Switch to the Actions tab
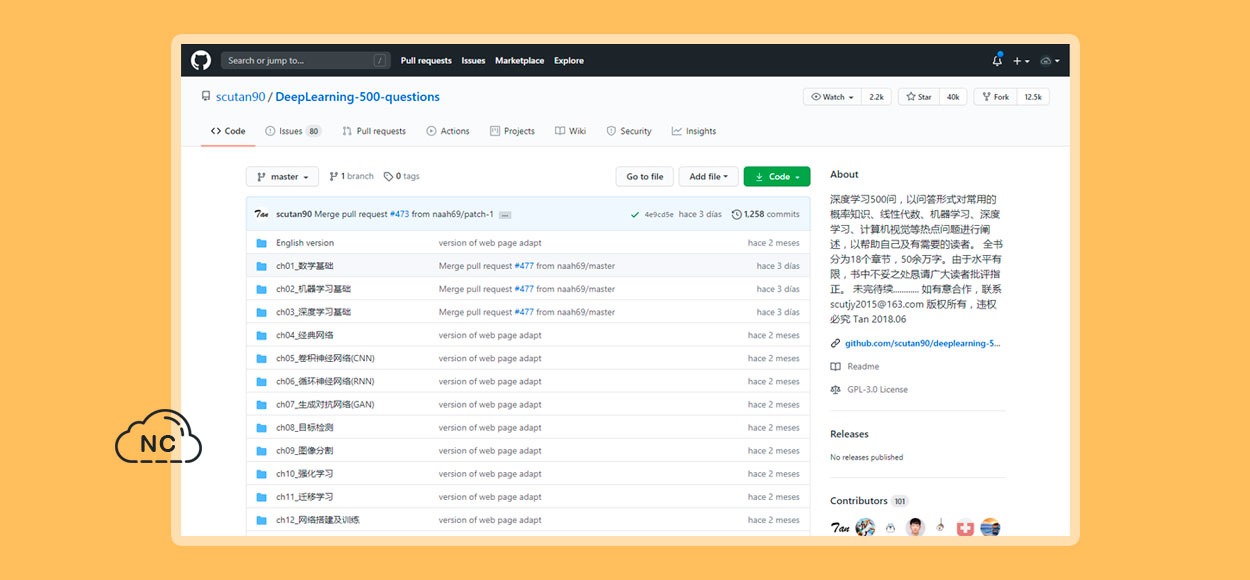 [447, 131]
